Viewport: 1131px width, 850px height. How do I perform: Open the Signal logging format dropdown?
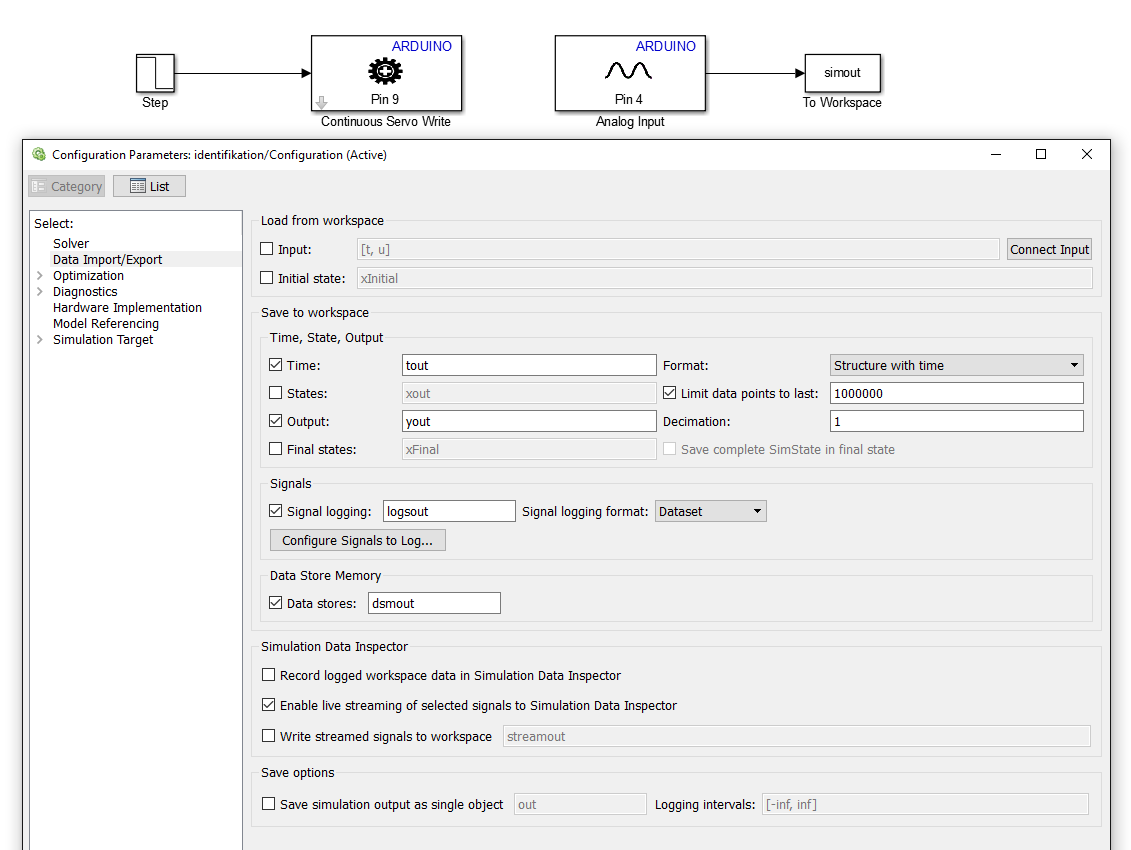[710, 512]
